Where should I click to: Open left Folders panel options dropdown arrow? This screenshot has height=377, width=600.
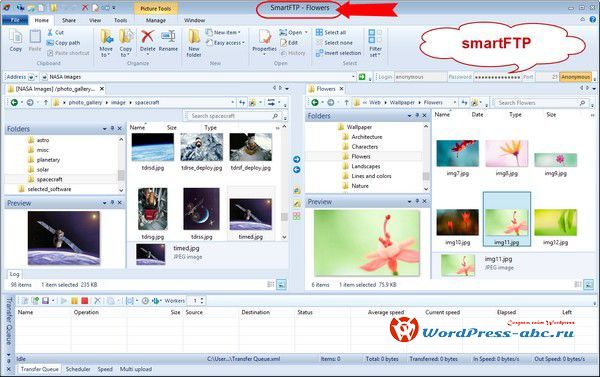(x=104, y=129)
